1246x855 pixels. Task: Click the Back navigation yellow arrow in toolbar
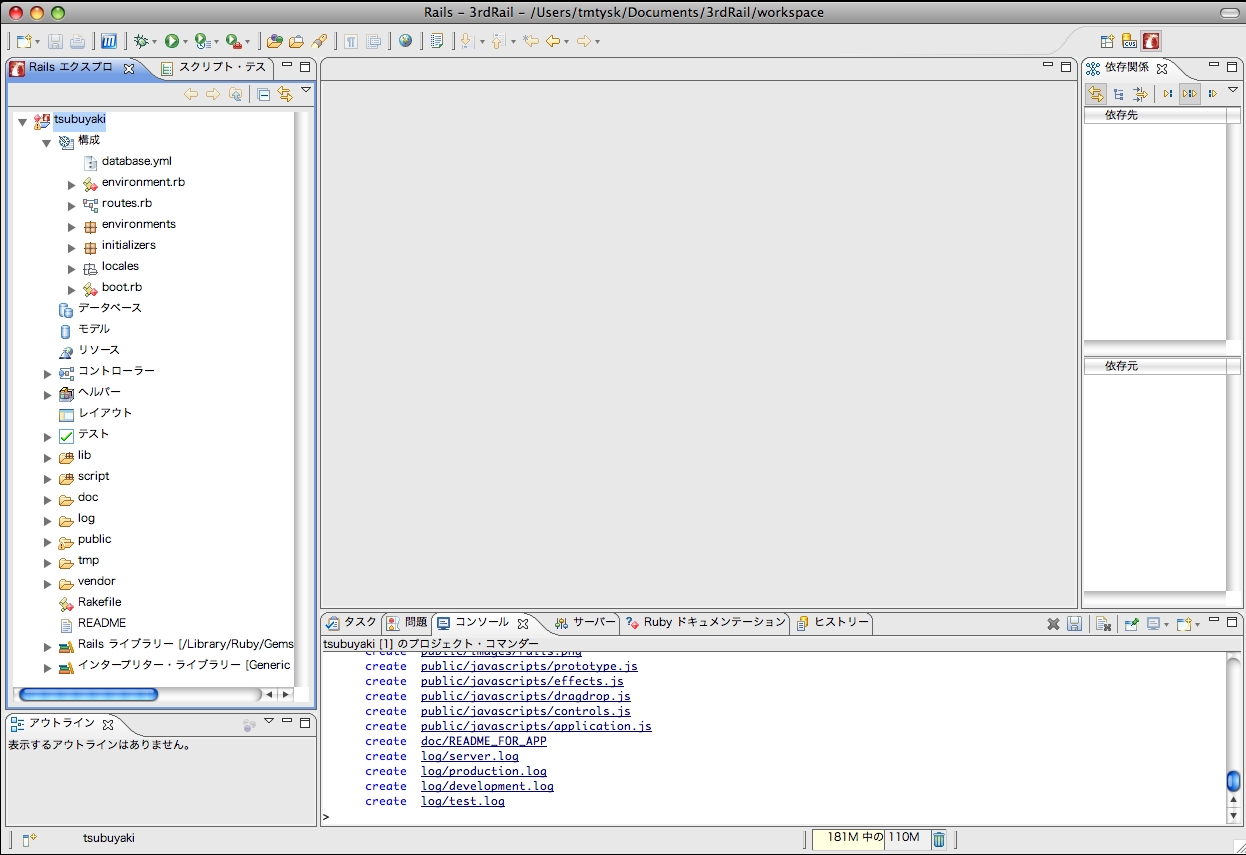(553, 41)
